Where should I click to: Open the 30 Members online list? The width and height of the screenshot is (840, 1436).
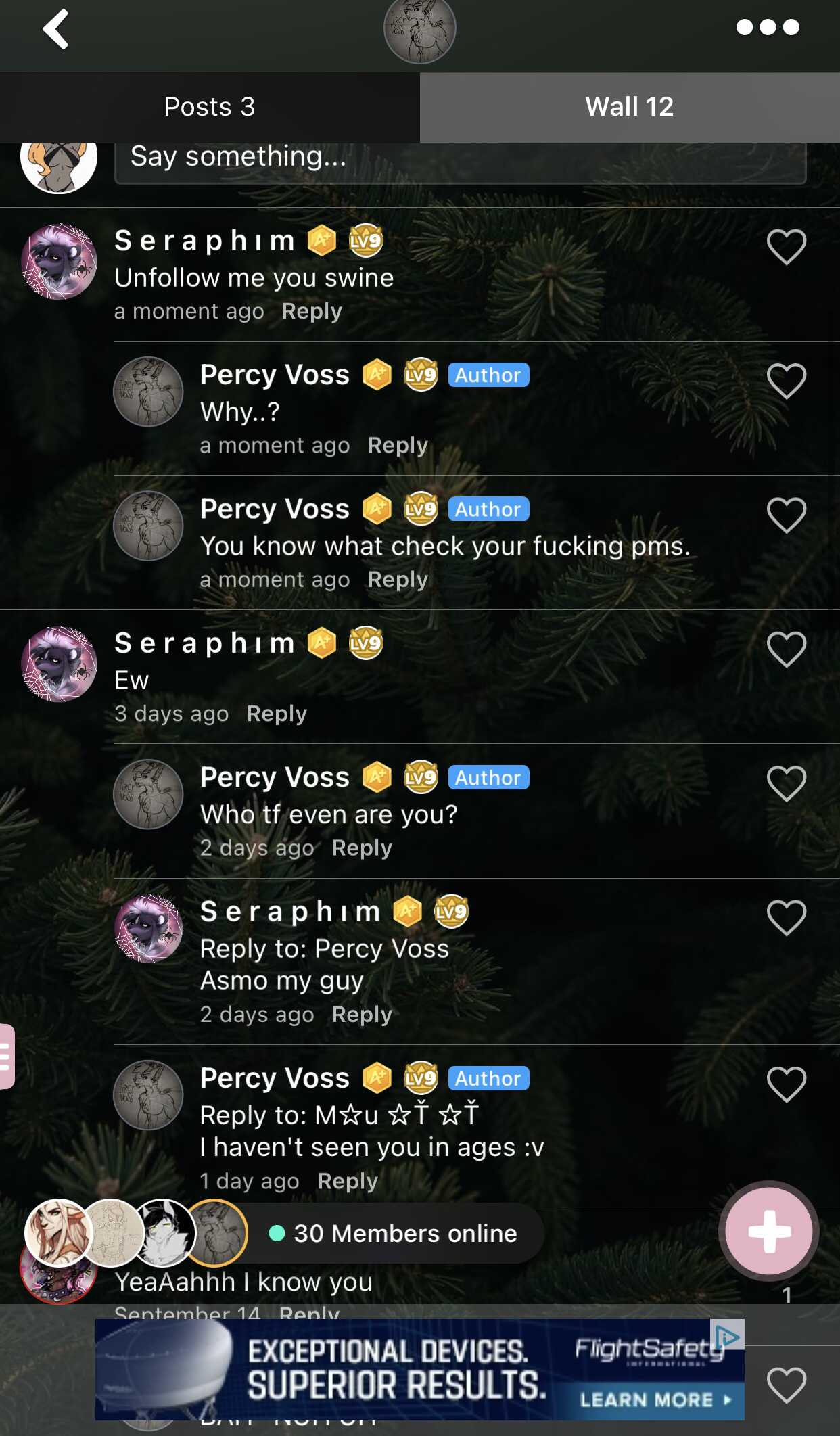click(392, 1233)
